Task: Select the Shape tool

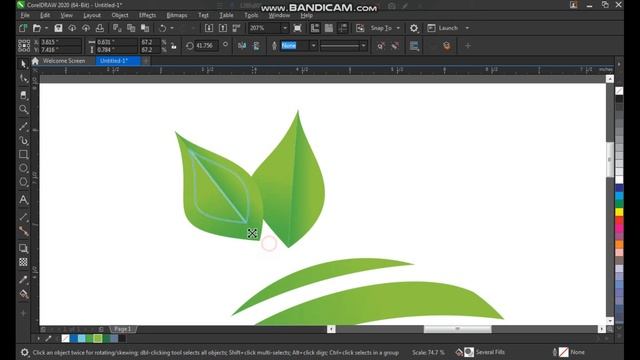Action: pyautogui.click(x=23, y=78)
